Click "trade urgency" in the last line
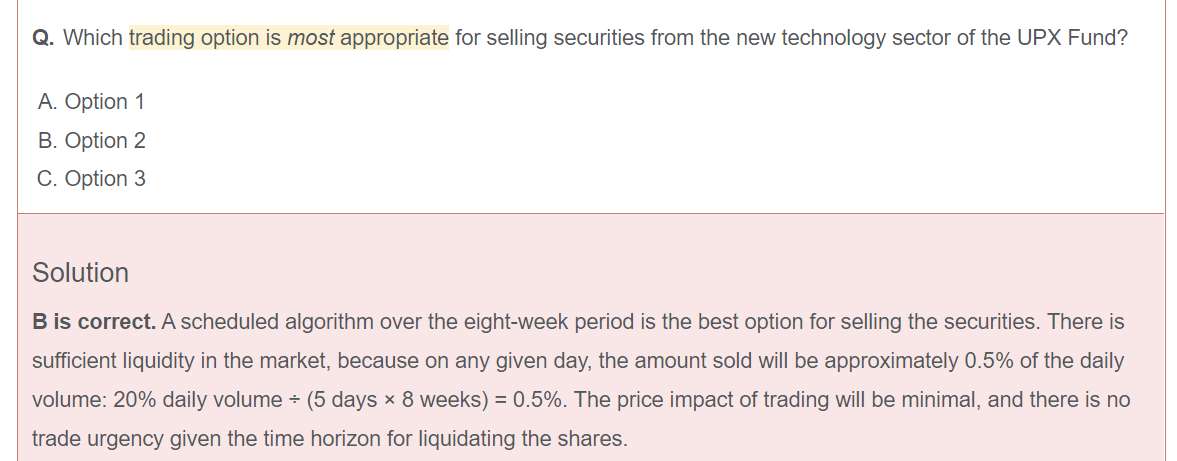The width and height of the screenshot is (1177, 461). coord(86,439)
